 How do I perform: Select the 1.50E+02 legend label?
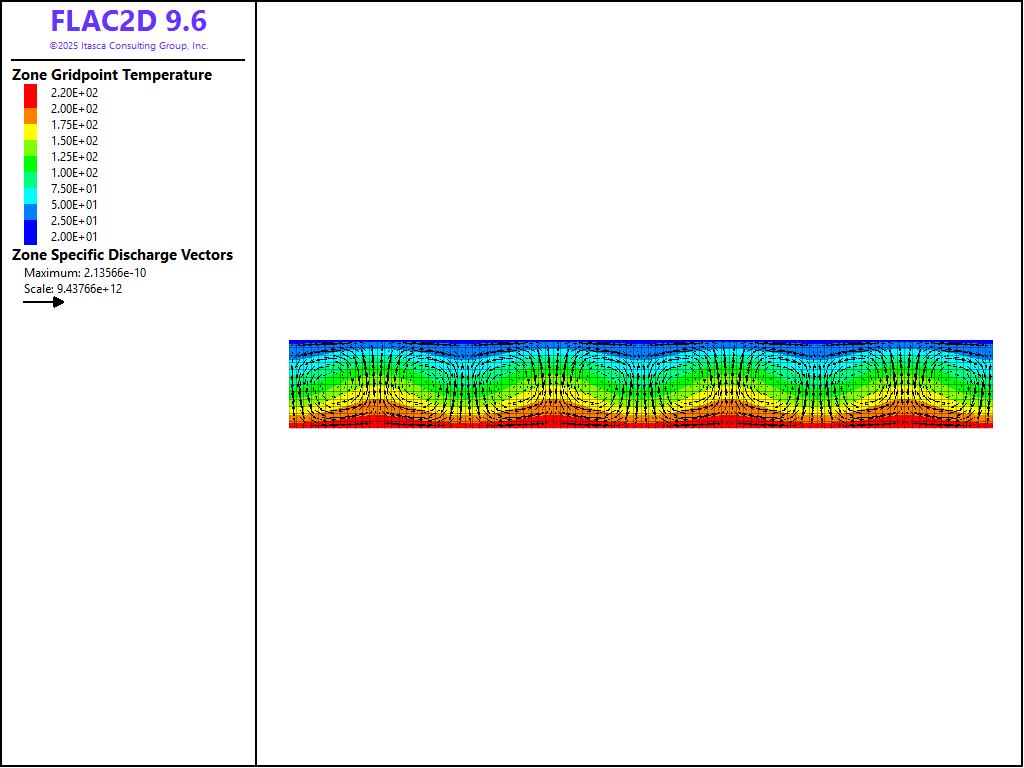click(x=74, y=141)
